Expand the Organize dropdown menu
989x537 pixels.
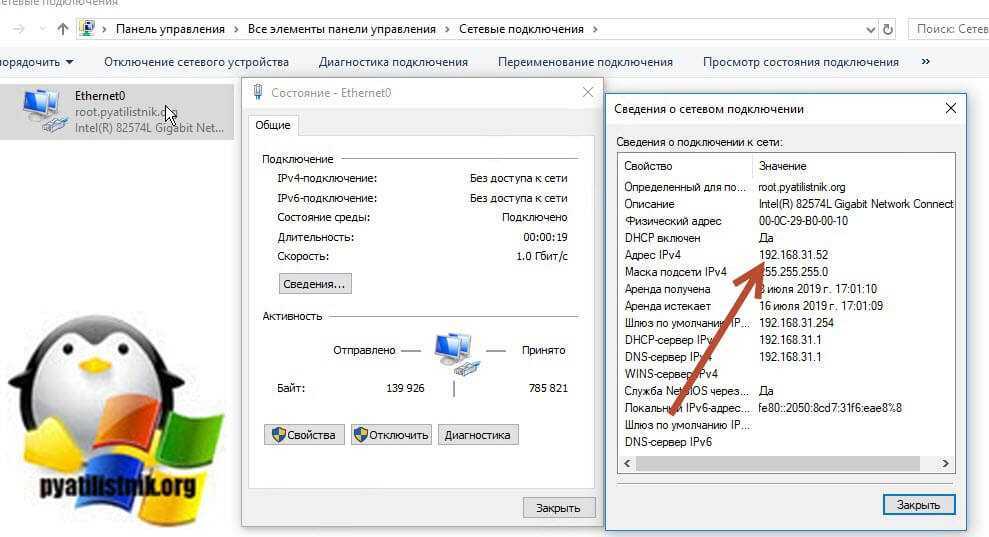pyautogui.click(x=37, y=62)
